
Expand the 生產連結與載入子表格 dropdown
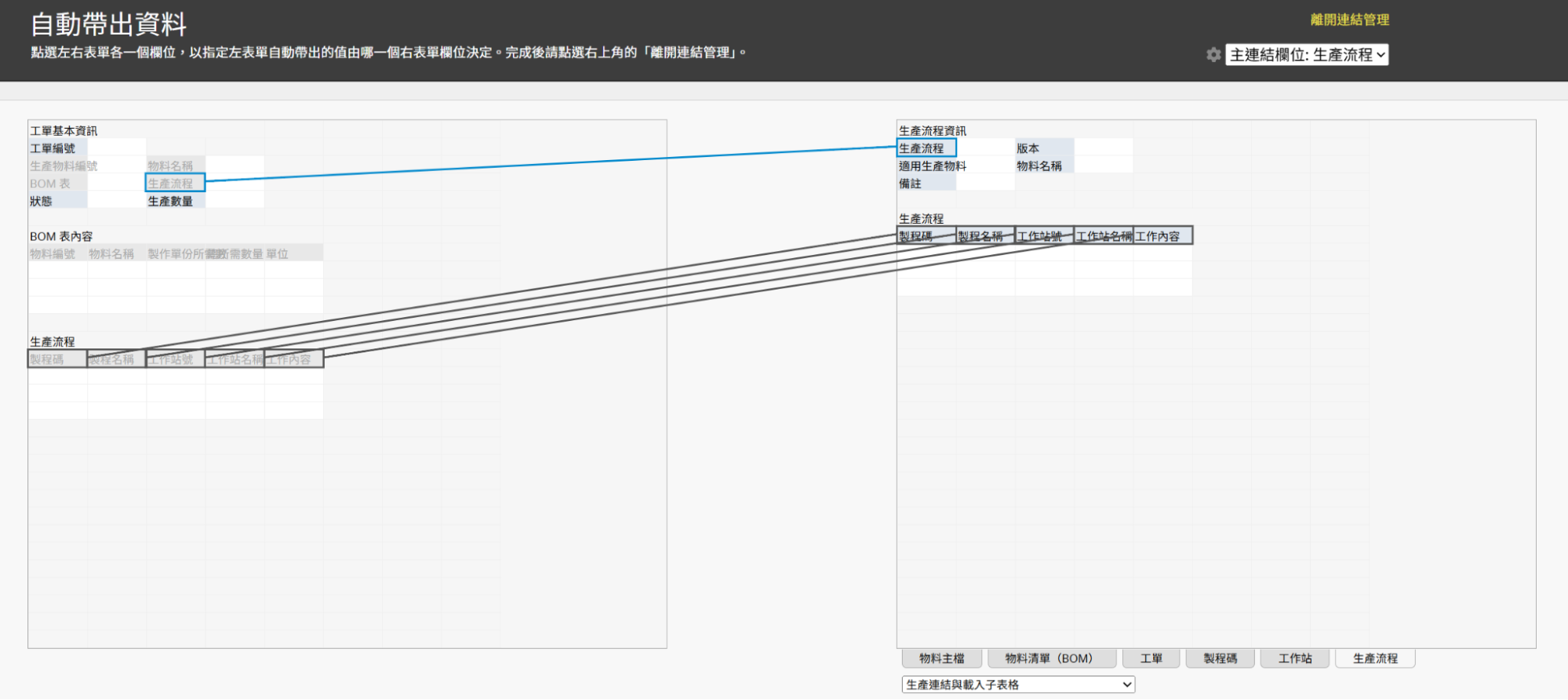click(1017, 684)
